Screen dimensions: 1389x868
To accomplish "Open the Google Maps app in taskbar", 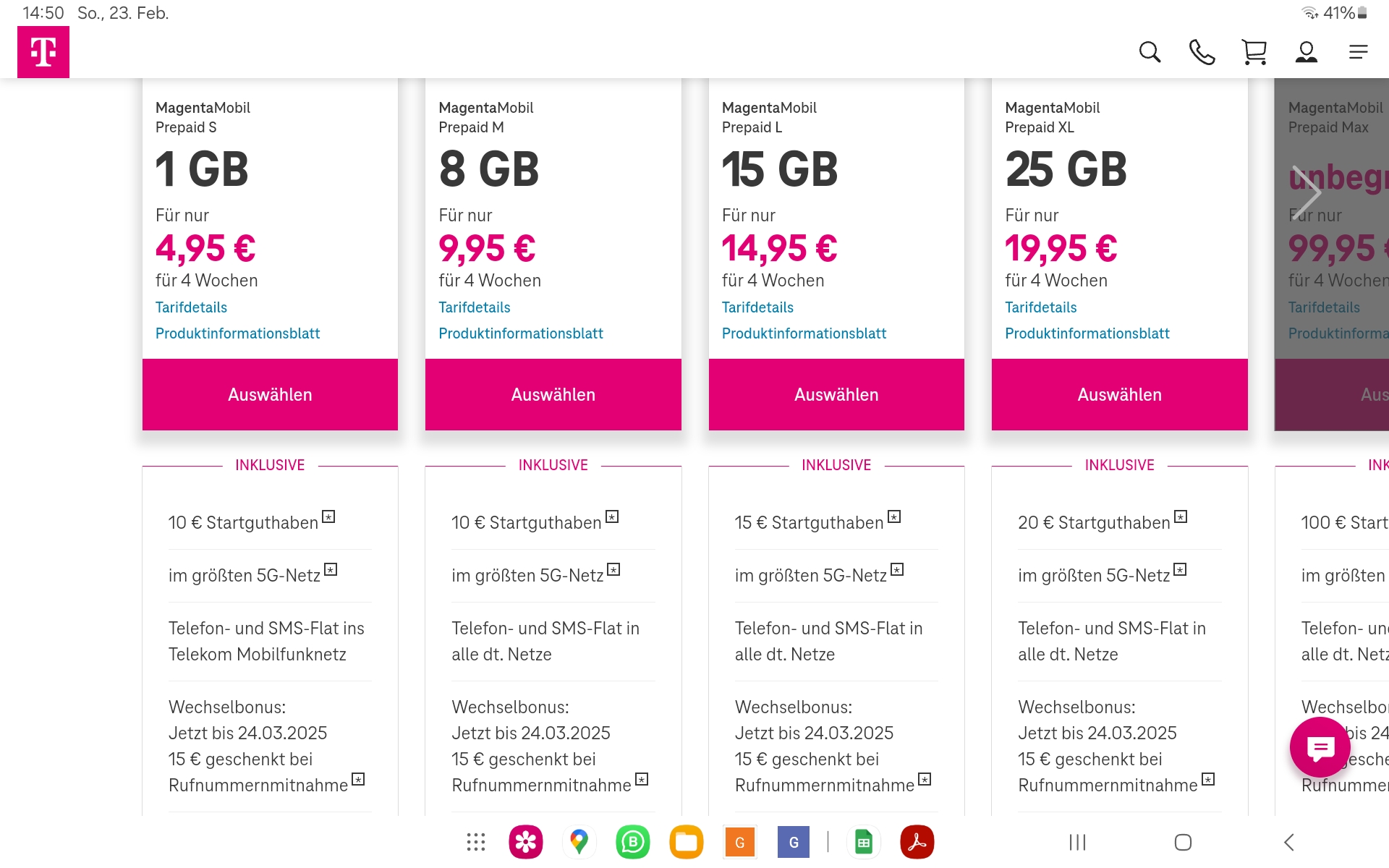I will [x=579, y=842].
